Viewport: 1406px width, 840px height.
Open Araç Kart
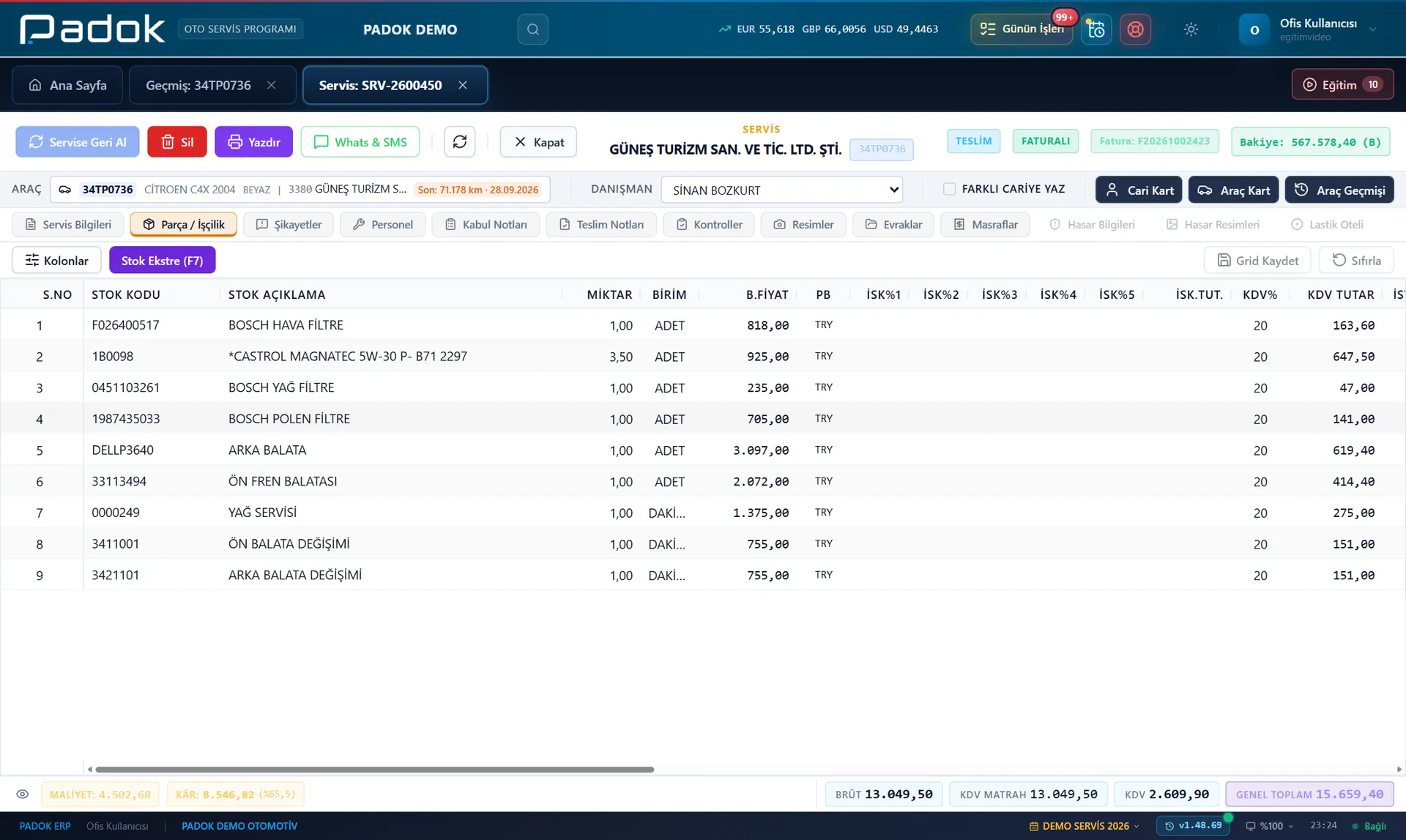tap(1234, 190)
